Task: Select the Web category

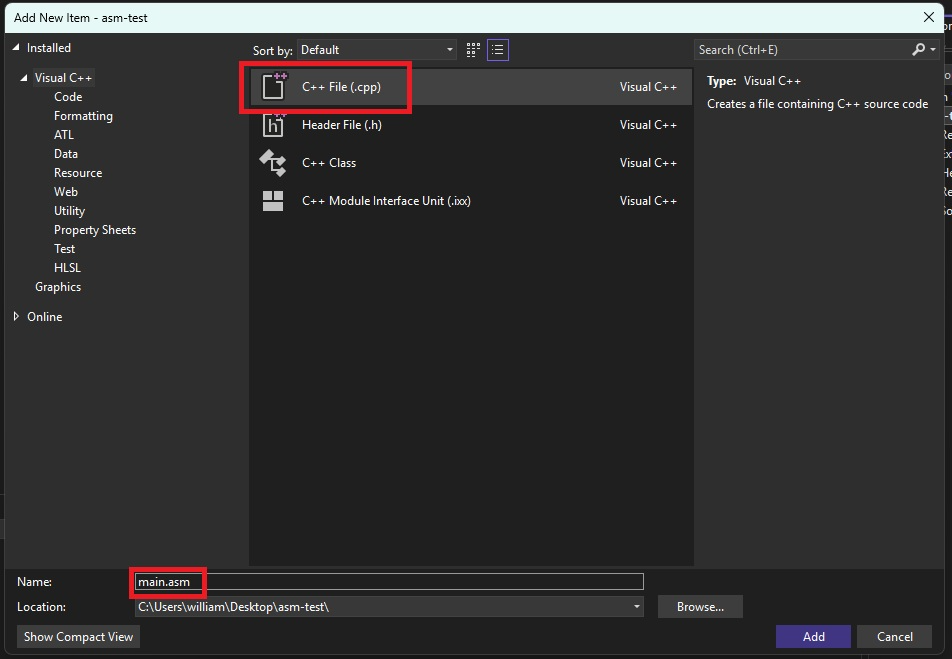Action: tap(66, 192)
